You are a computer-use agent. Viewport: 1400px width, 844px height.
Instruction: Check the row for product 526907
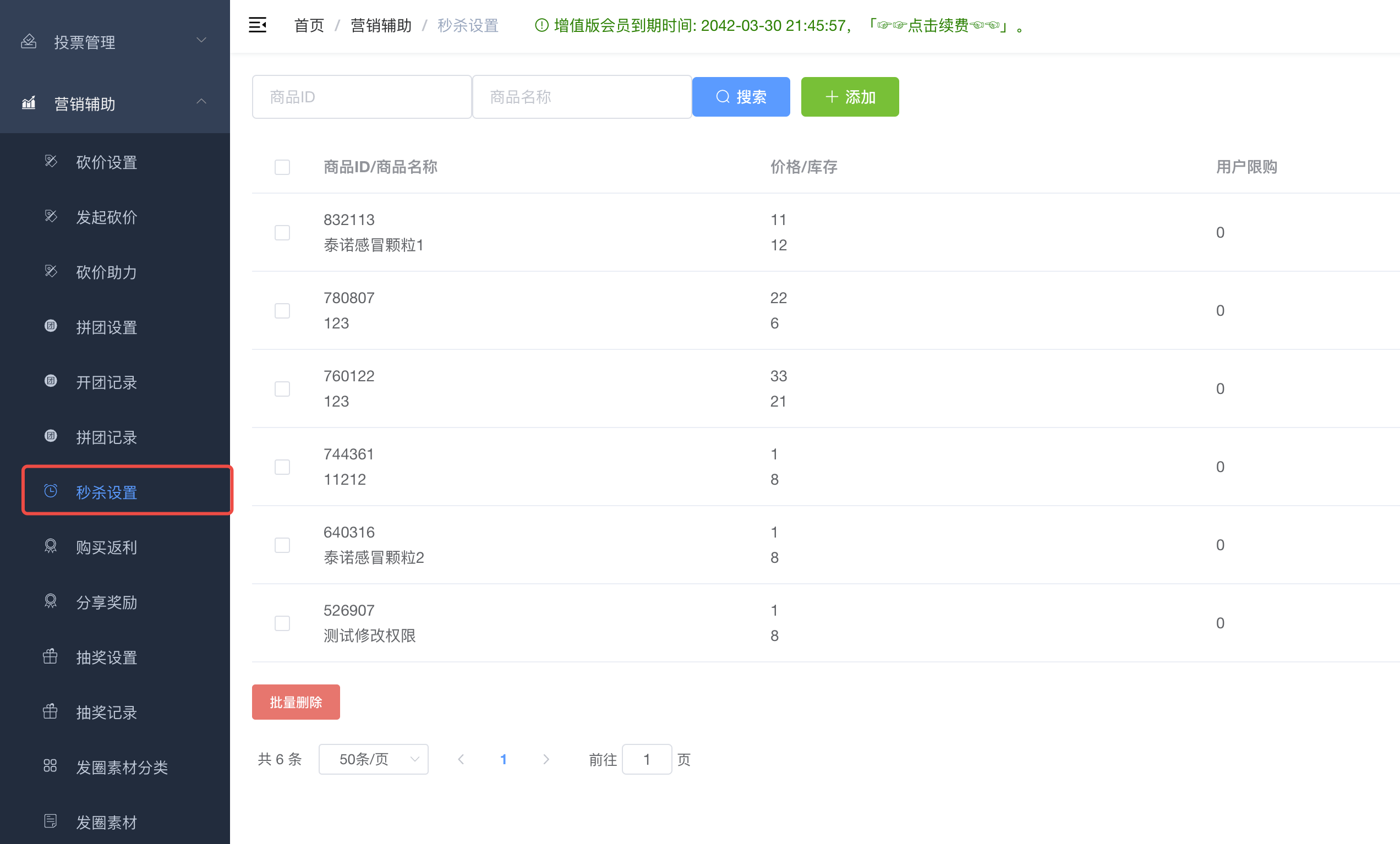click(282, 623)
